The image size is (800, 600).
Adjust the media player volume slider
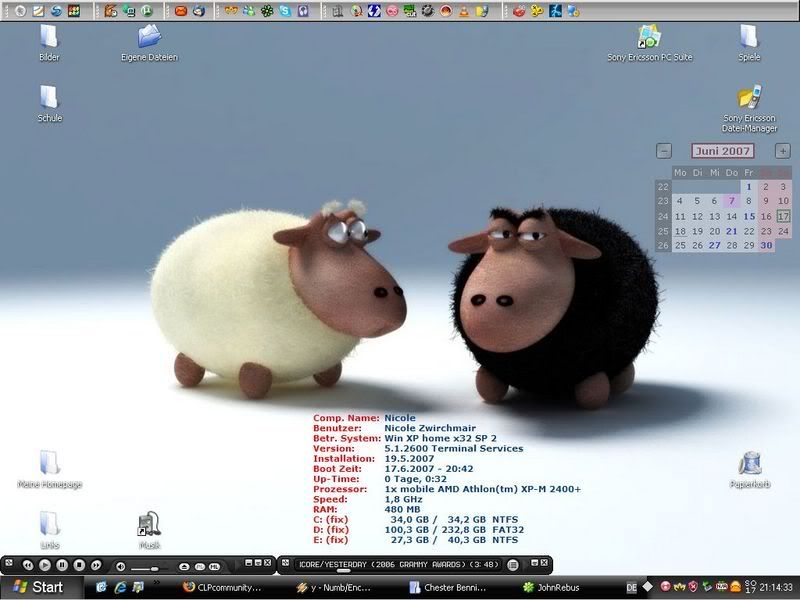click(150, 567)
